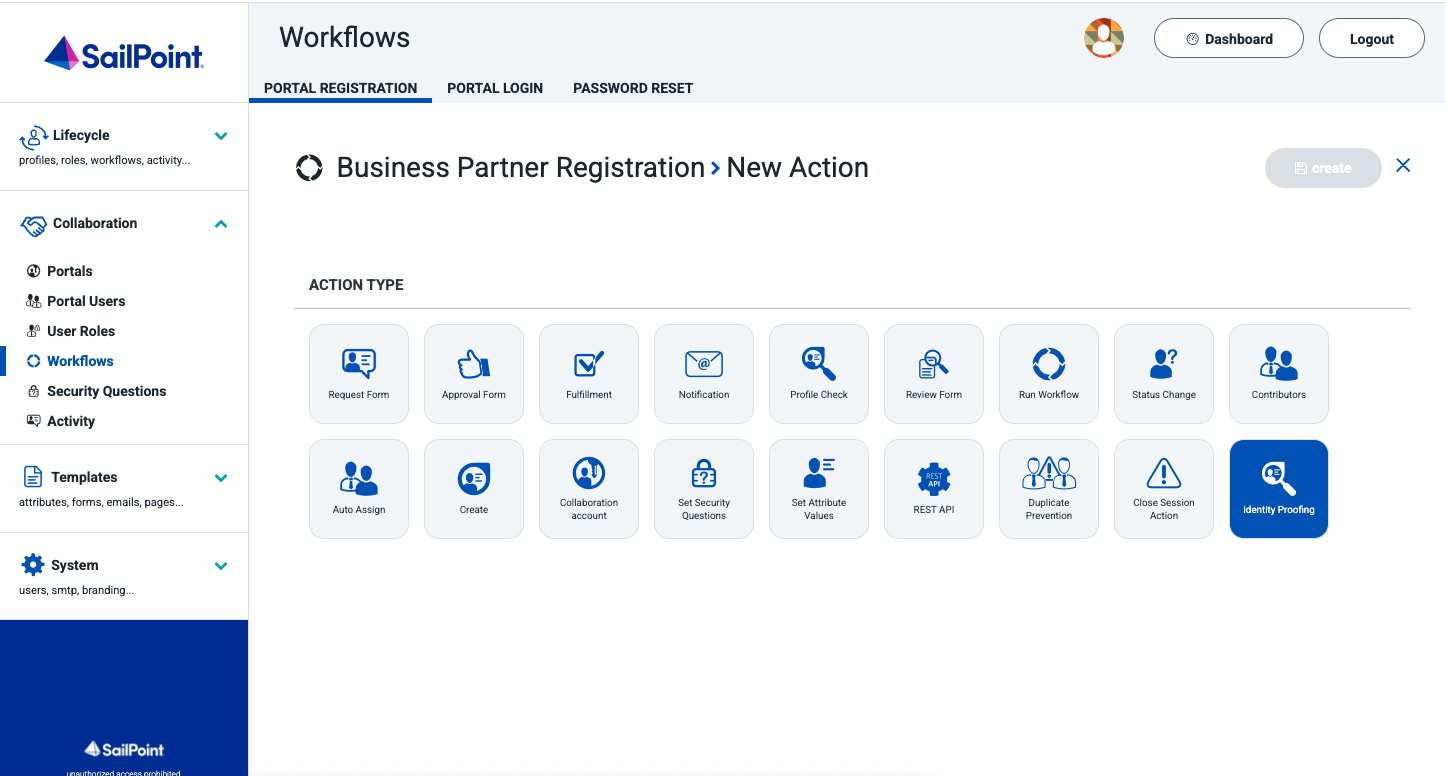Select the Close Session Action tile
Image resolution: width=1445 pixels, height=776 pixels.
[x=1164, y=488]
